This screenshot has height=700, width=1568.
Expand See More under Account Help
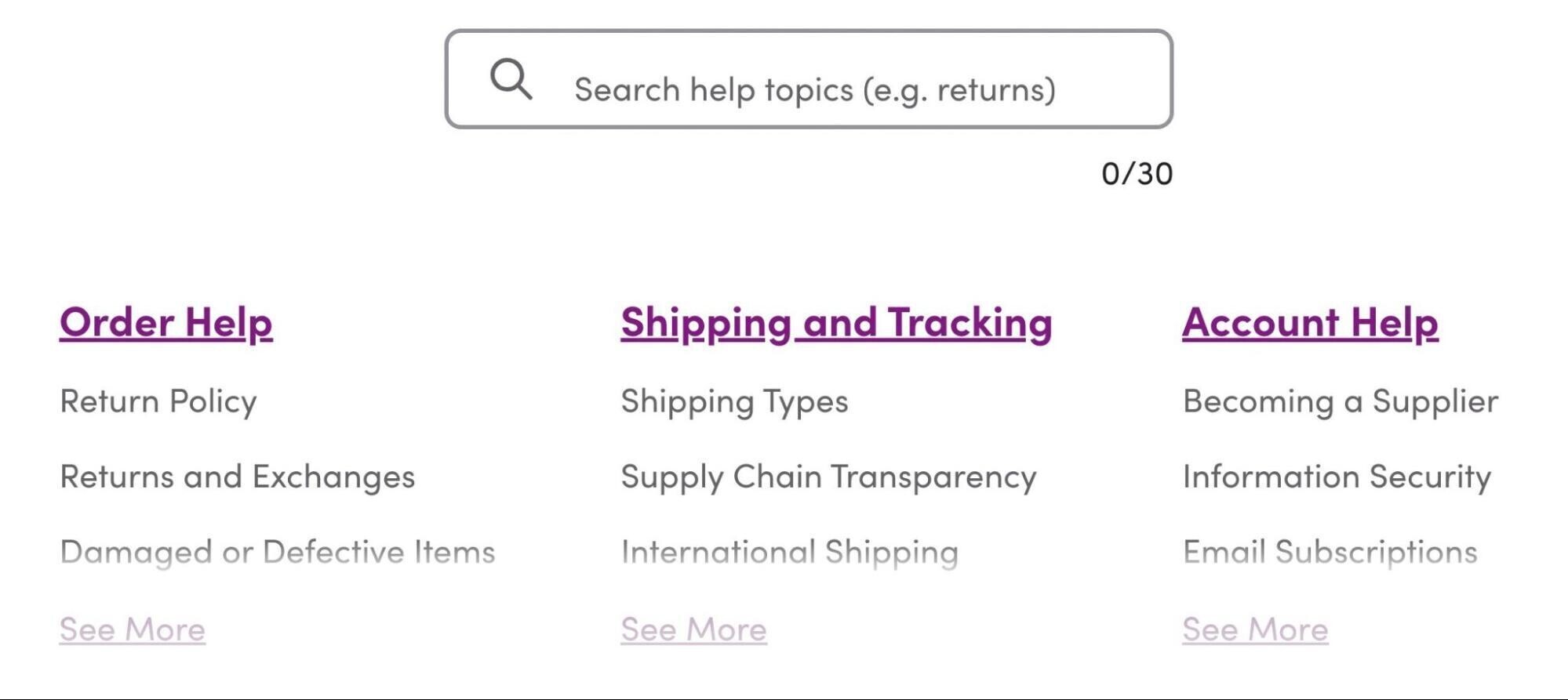pyautogui.click(x=1256, y=629)
